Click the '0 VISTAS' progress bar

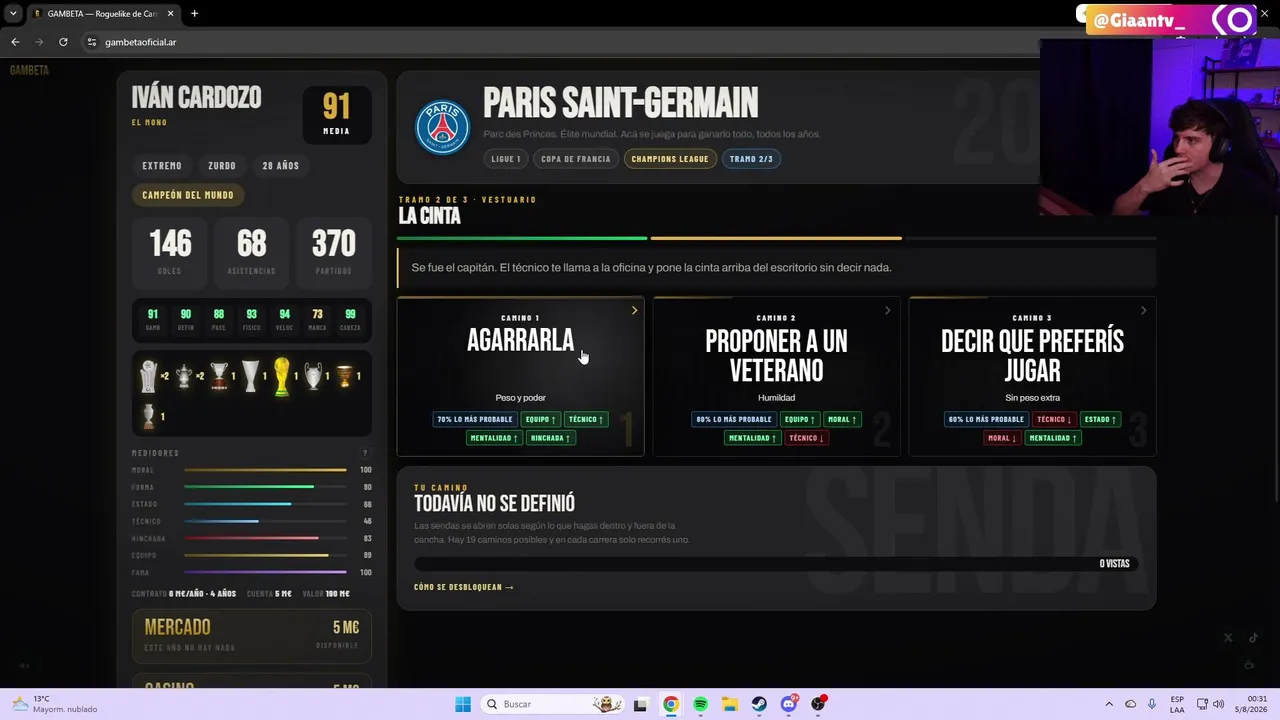(x=776, y=564)
